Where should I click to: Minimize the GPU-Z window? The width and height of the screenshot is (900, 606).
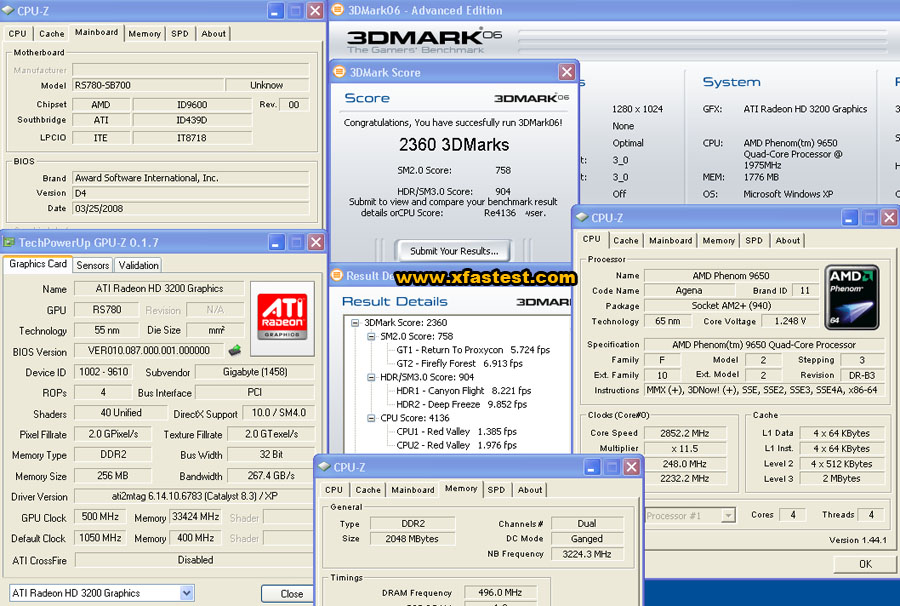pos(276,242)
